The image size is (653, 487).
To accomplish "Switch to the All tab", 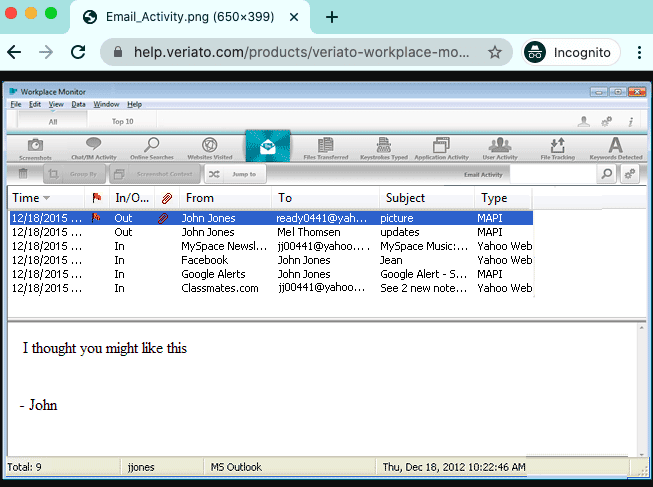I will tap(53, 122).
